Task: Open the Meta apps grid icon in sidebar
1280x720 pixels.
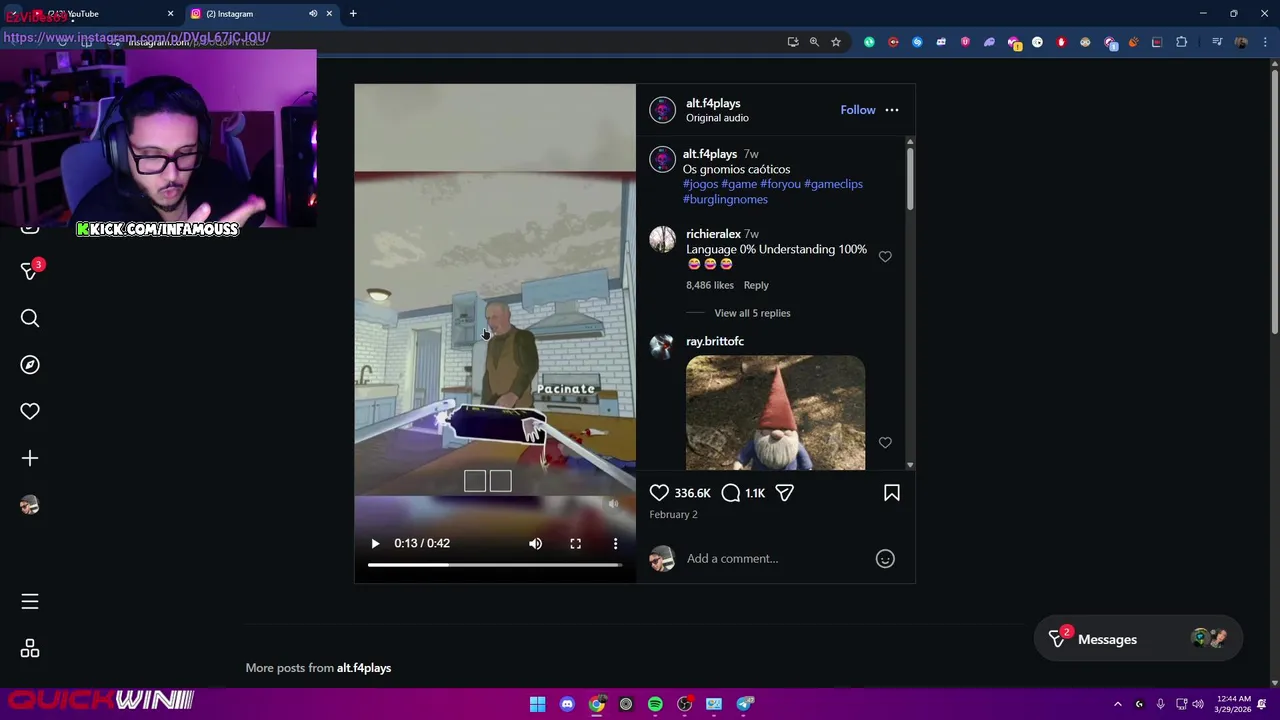Action: [x=30, y=649]
